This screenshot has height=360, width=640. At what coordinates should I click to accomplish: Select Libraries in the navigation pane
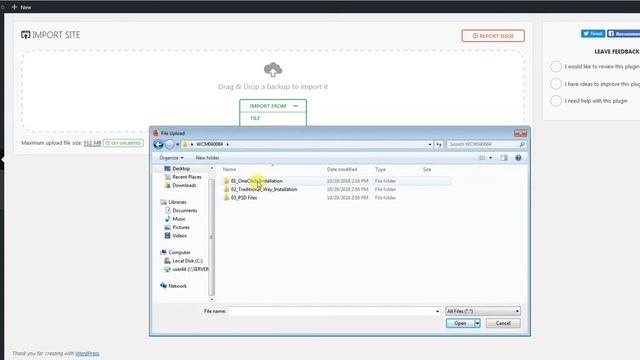point(177,202)
